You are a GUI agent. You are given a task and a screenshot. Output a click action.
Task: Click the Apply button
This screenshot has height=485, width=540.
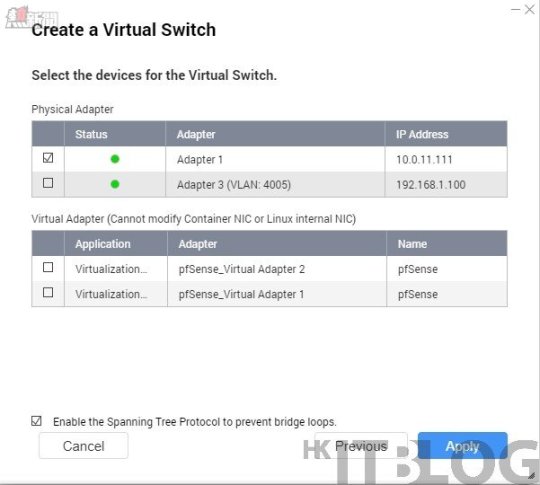[463, 446]
